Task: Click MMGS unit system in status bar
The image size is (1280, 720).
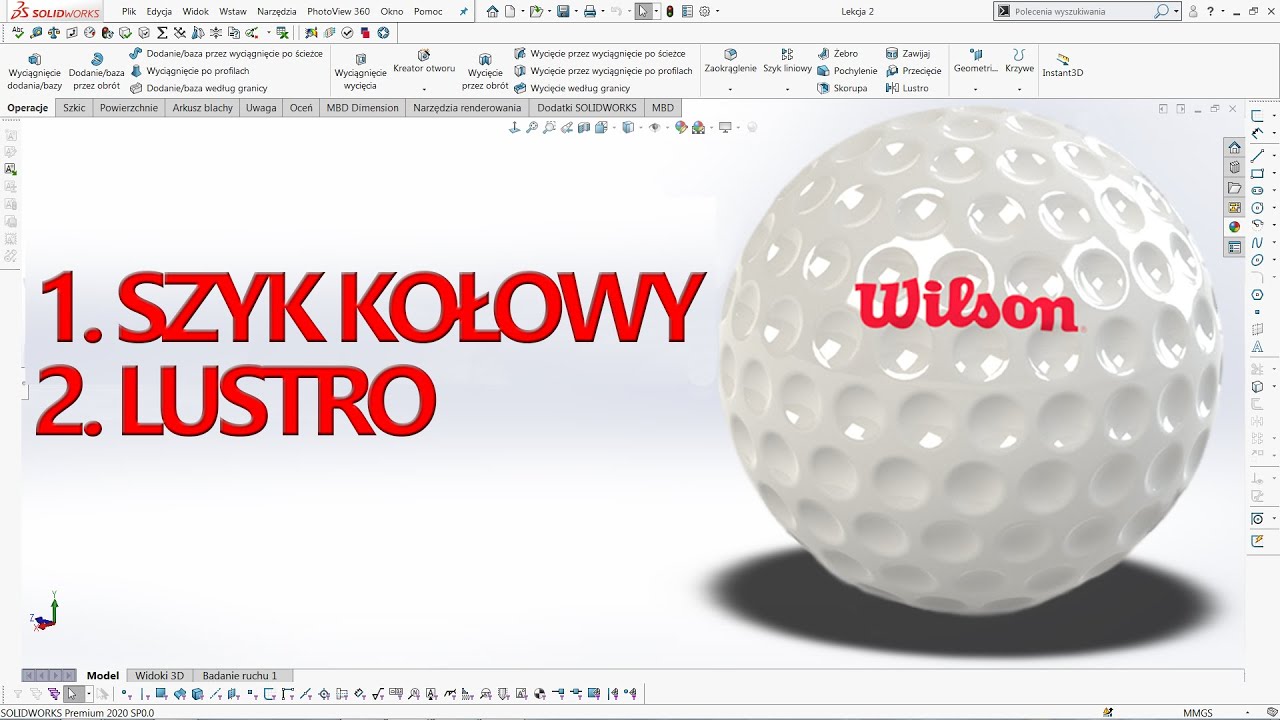Action: pos(1198,713)
